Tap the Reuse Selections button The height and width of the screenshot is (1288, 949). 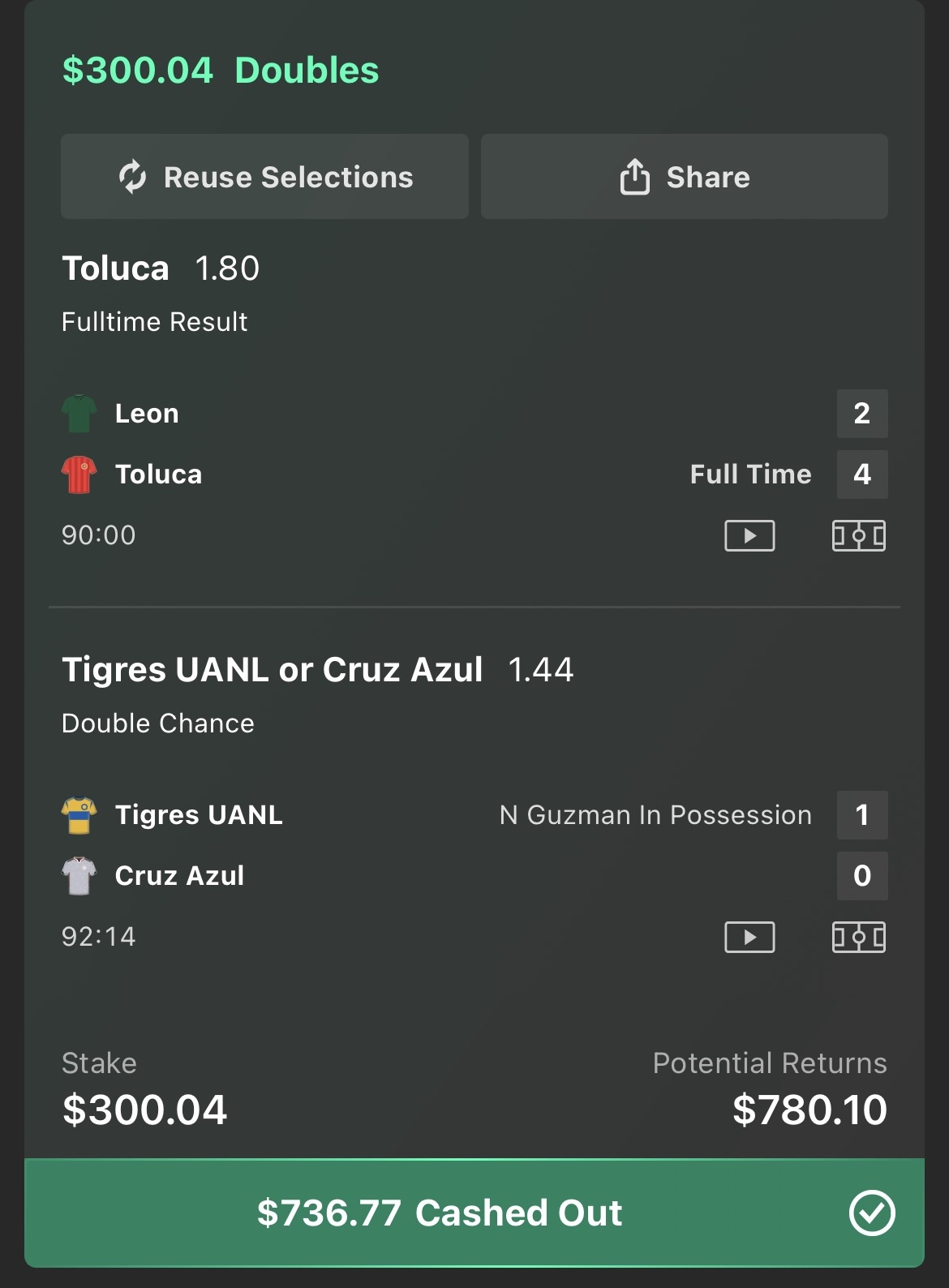[x=264, y=177]
